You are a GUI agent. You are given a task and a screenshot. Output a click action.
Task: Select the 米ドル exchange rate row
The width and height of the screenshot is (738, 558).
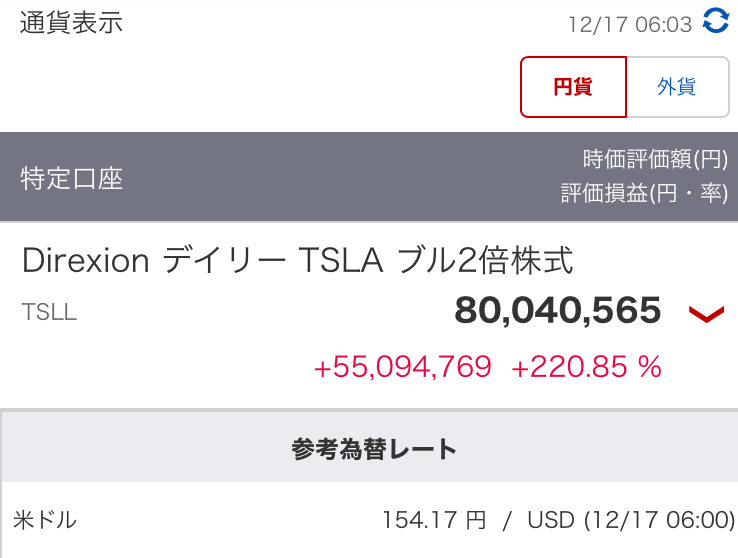tap(369, 520)
